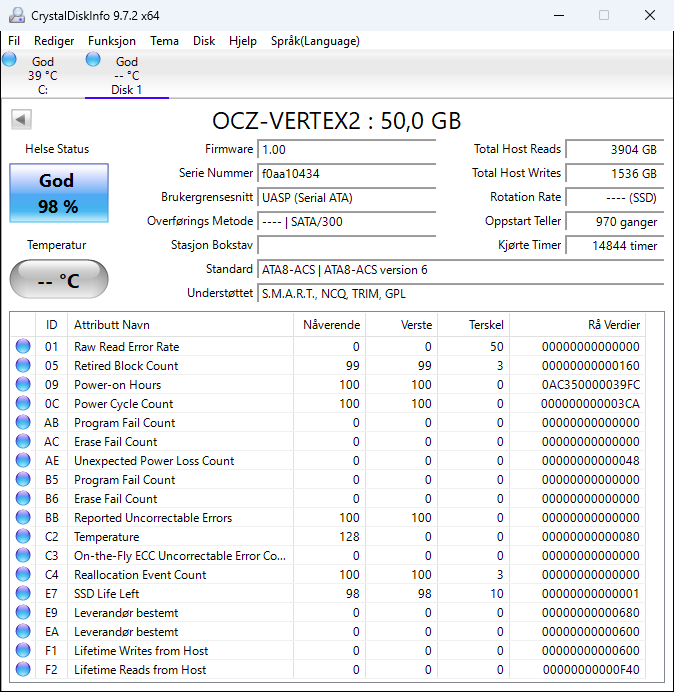Screen dimensions: 674x692
Task: Click the Total Host Writes 1536 GB value
Action: (614, 173)
